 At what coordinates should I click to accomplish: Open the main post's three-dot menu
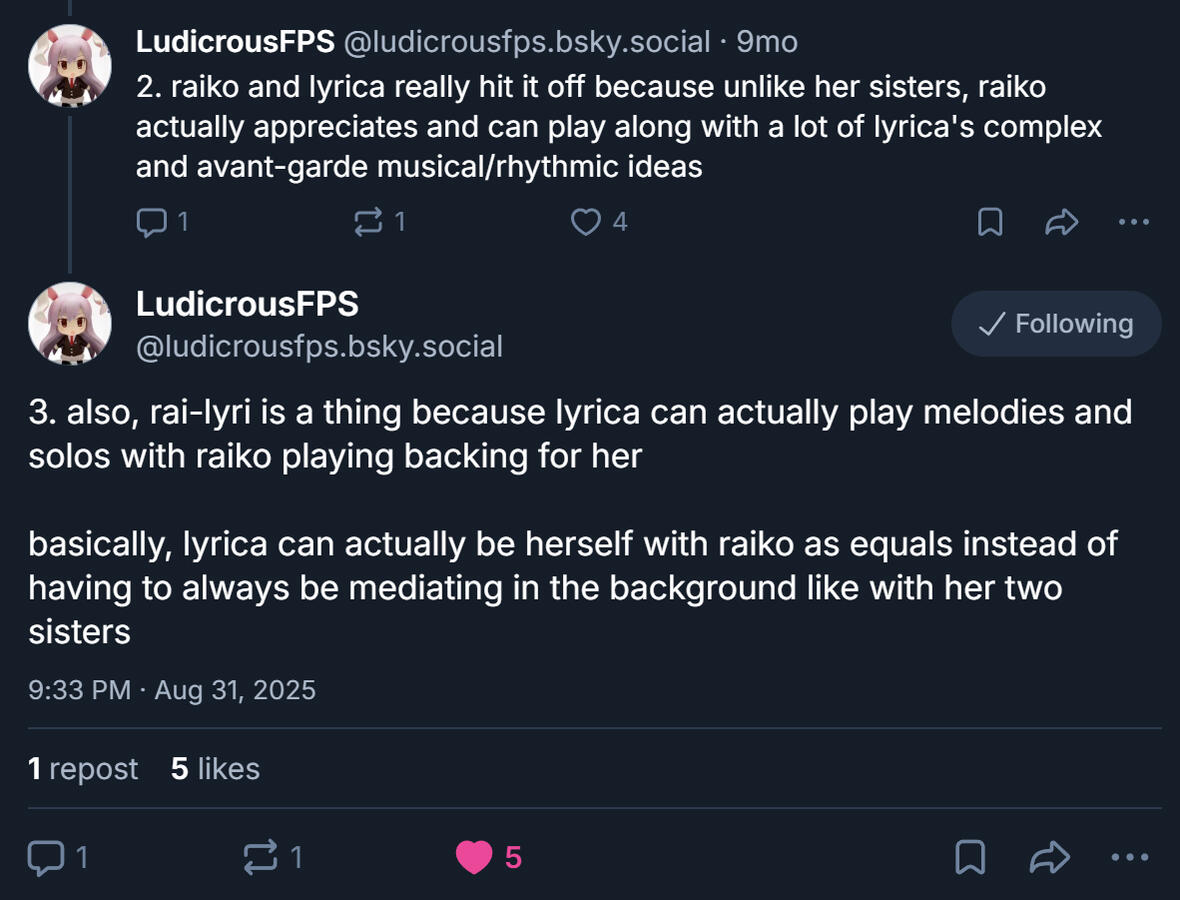1130,857
